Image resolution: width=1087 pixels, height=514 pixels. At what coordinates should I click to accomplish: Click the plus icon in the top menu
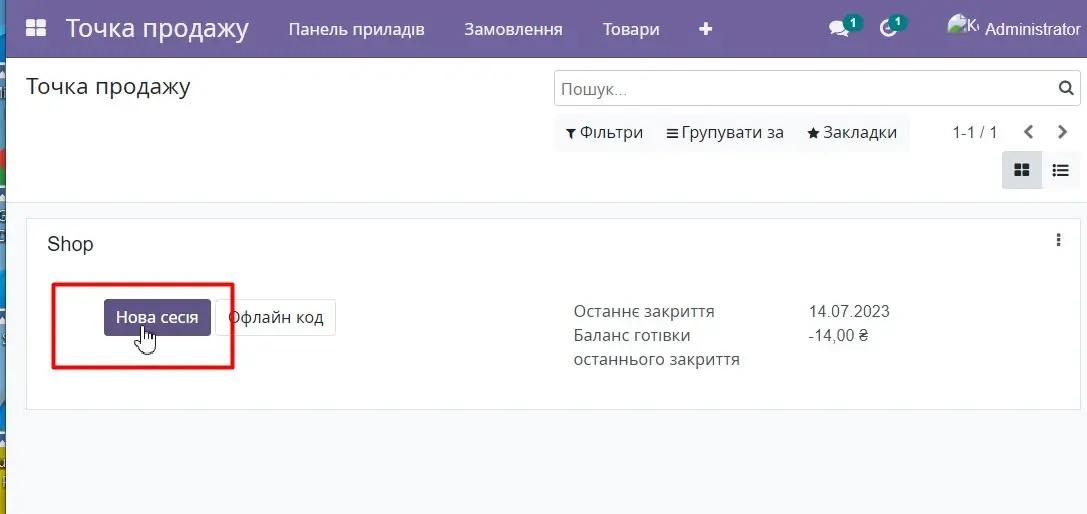coord(705,29)
